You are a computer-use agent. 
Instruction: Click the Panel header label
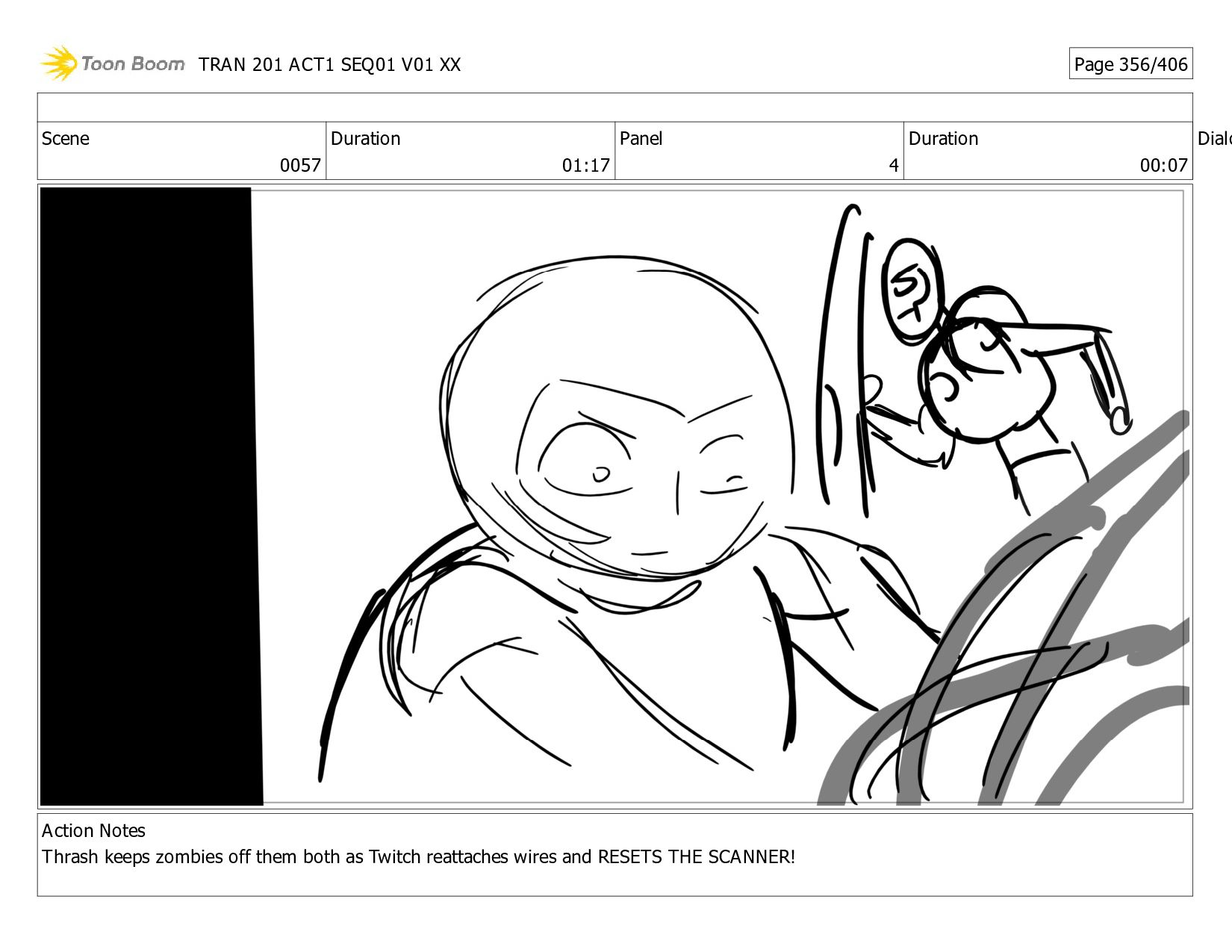[641, 139]
